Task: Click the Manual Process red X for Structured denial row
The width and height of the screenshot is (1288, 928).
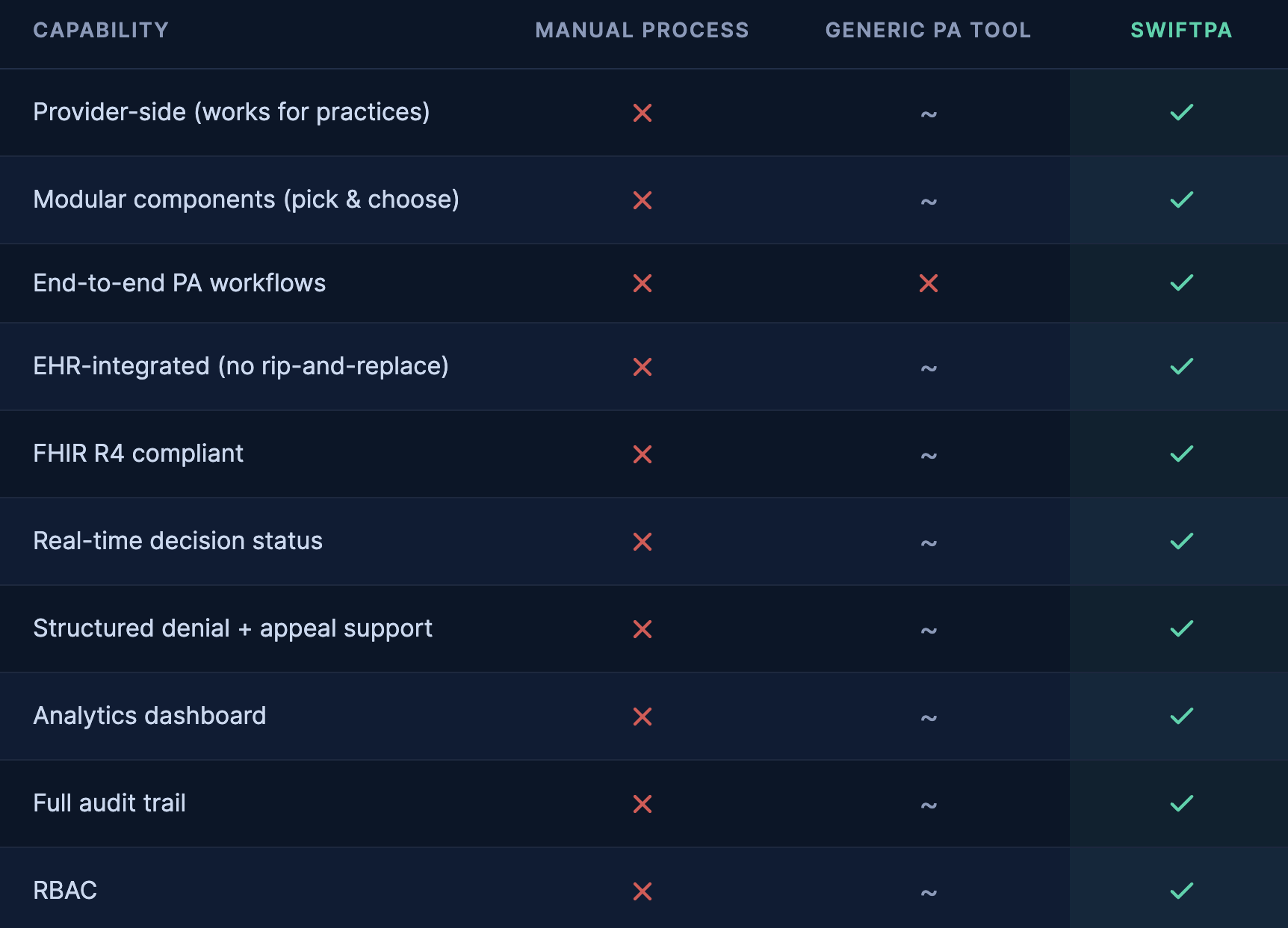Action: pos(643,629)
